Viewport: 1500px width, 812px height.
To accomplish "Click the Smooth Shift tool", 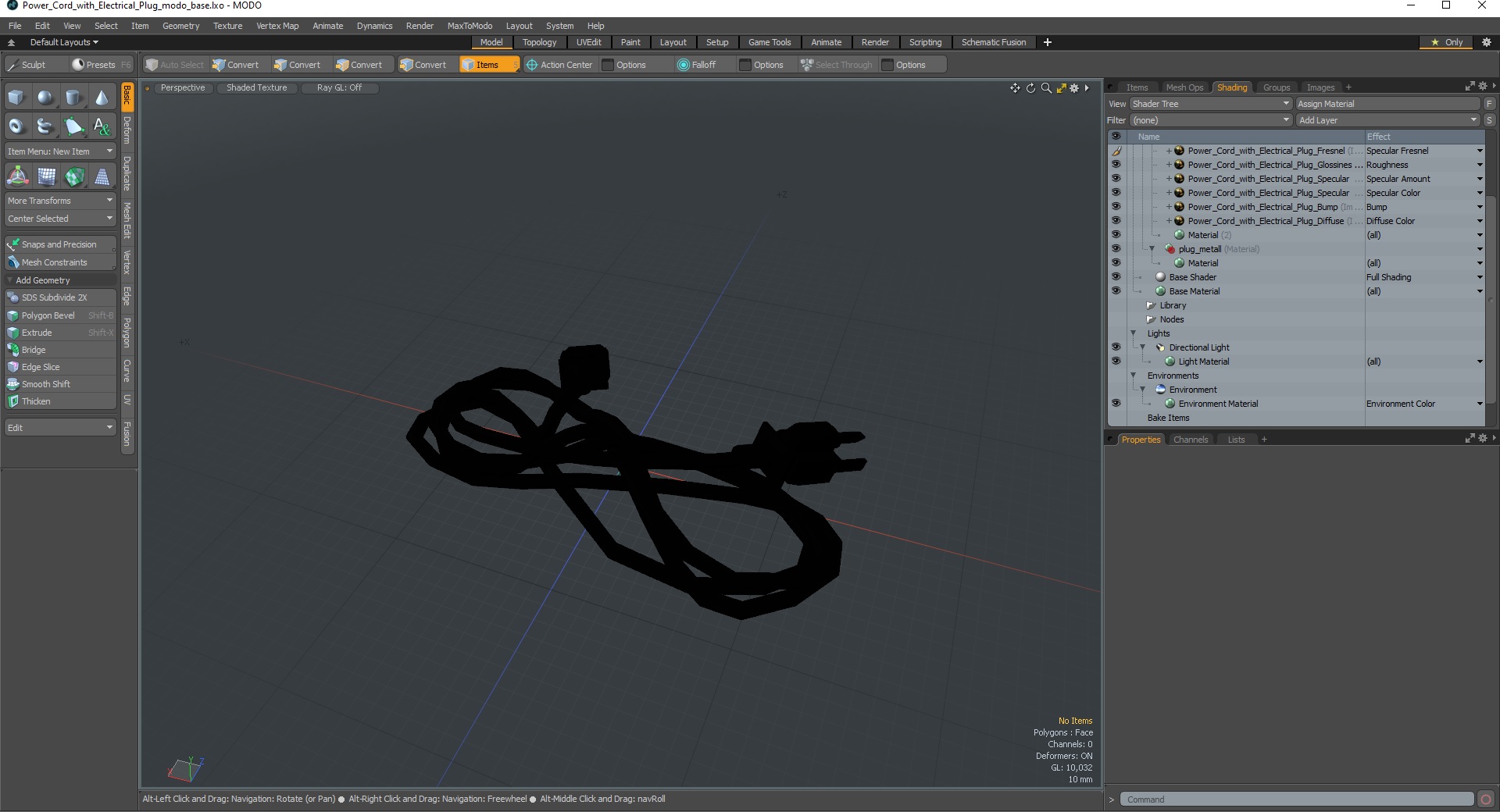I will (x=61, y=384).
